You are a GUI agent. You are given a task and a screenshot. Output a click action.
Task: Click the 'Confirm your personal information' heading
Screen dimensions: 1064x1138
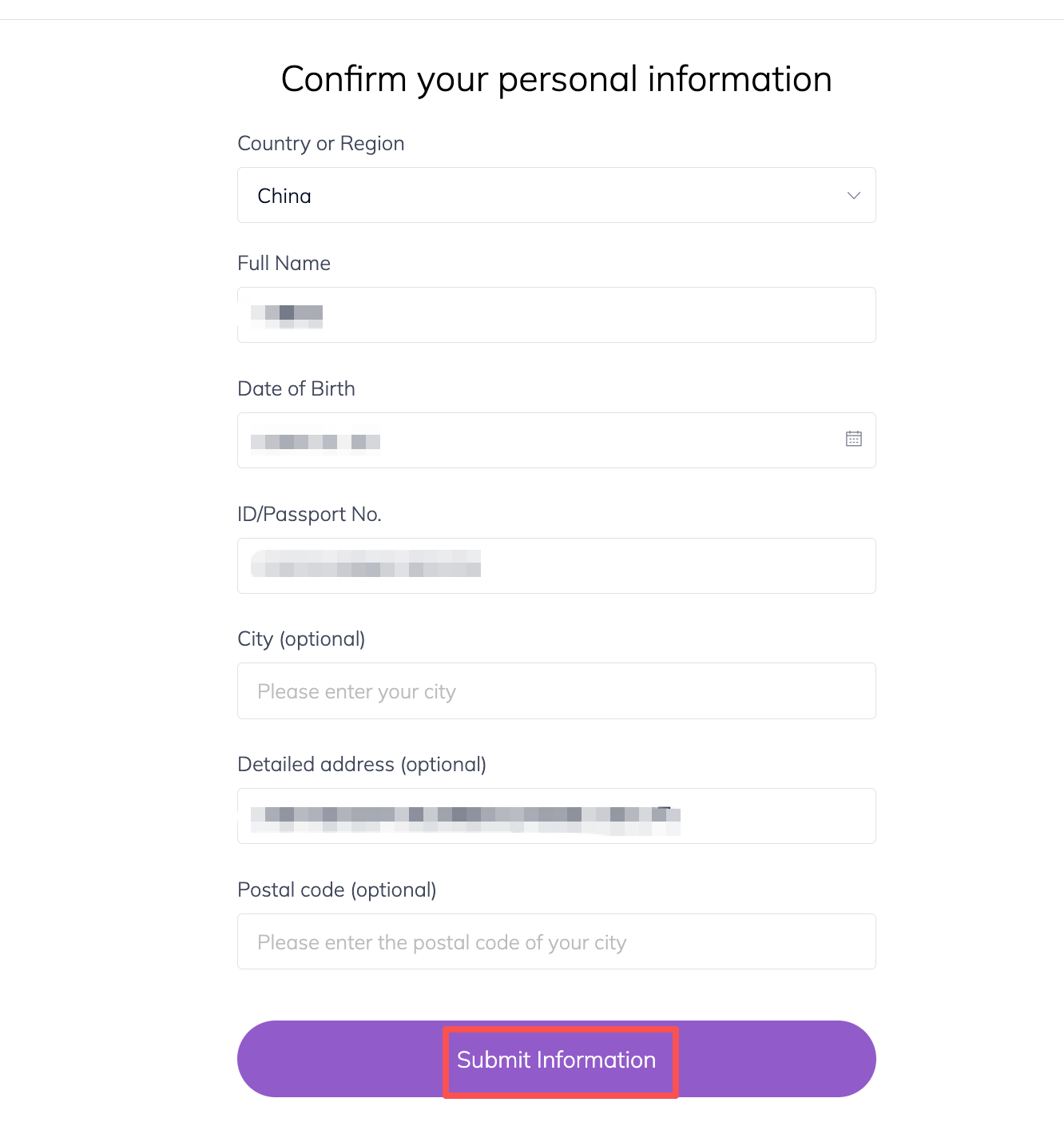(x=556, y=79)
